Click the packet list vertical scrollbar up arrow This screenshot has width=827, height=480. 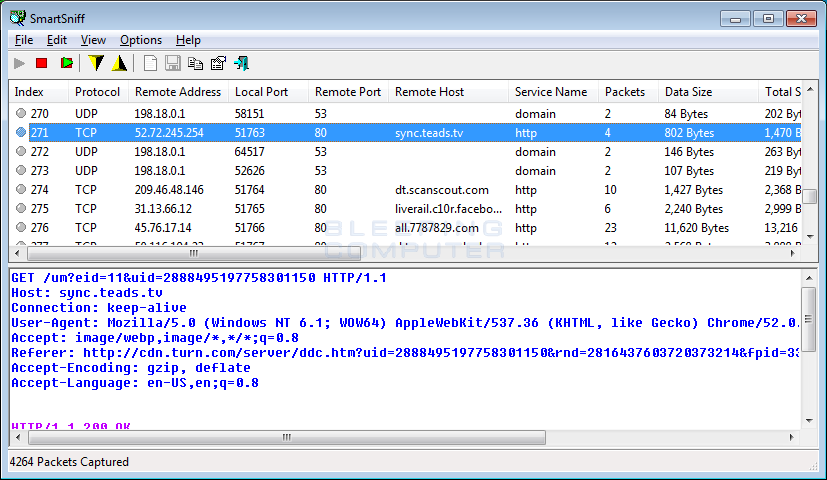(810, 90)
